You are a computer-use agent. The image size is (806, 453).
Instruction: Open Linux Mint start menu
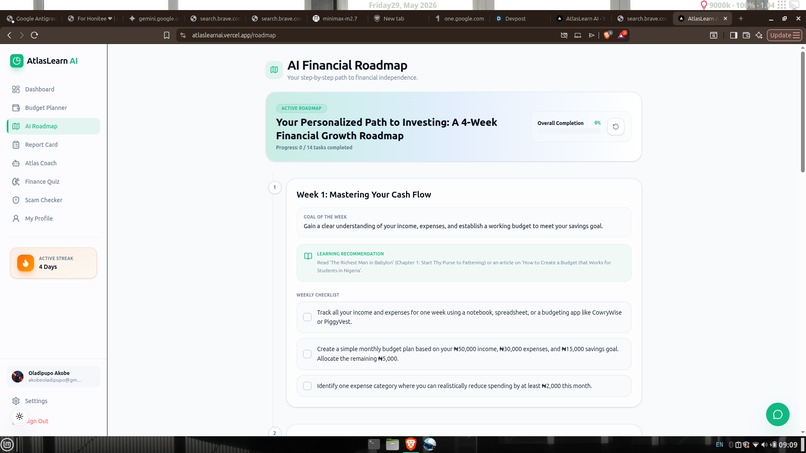(7, 445)
